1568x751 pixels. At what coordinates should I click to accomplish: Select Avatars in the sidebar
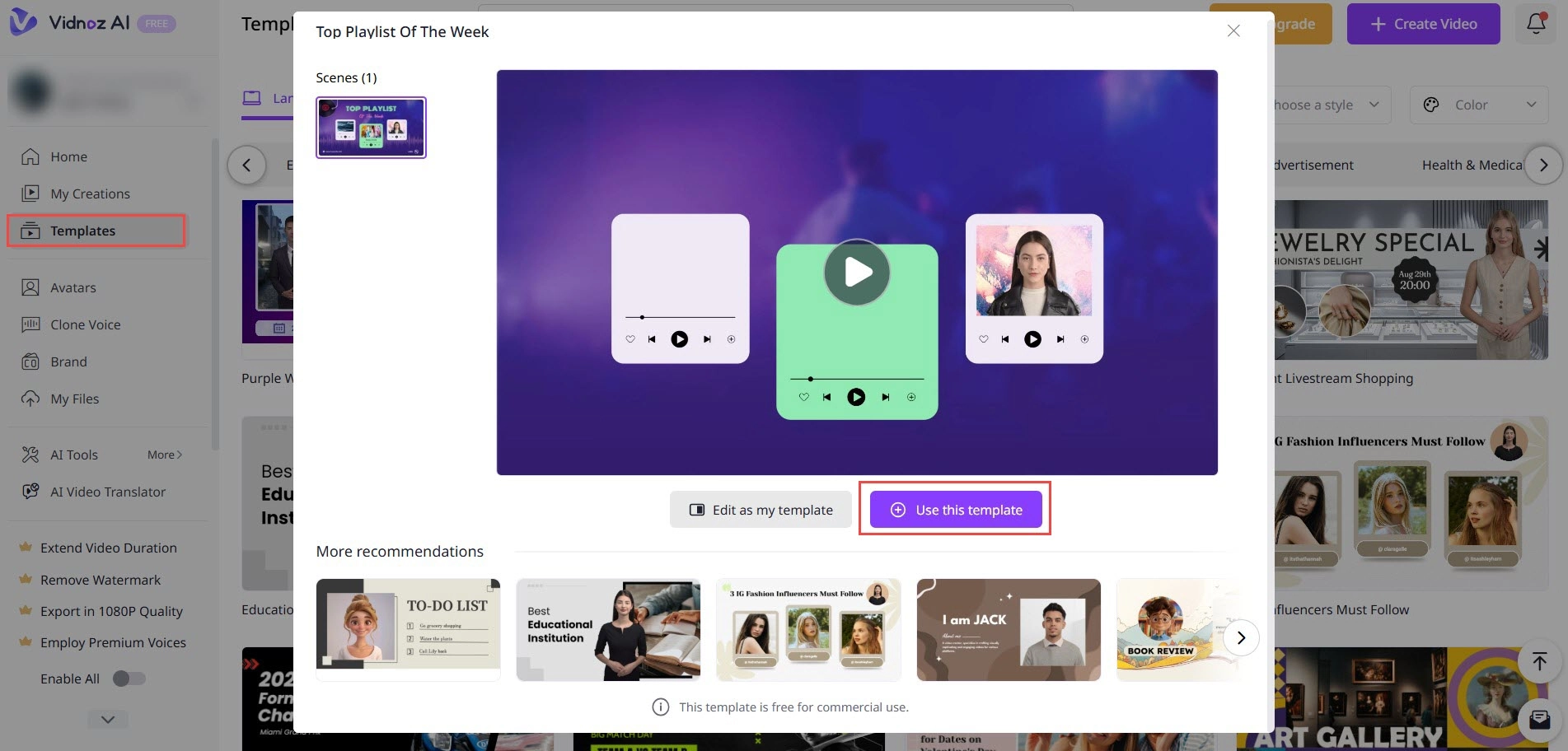point(73,287)
